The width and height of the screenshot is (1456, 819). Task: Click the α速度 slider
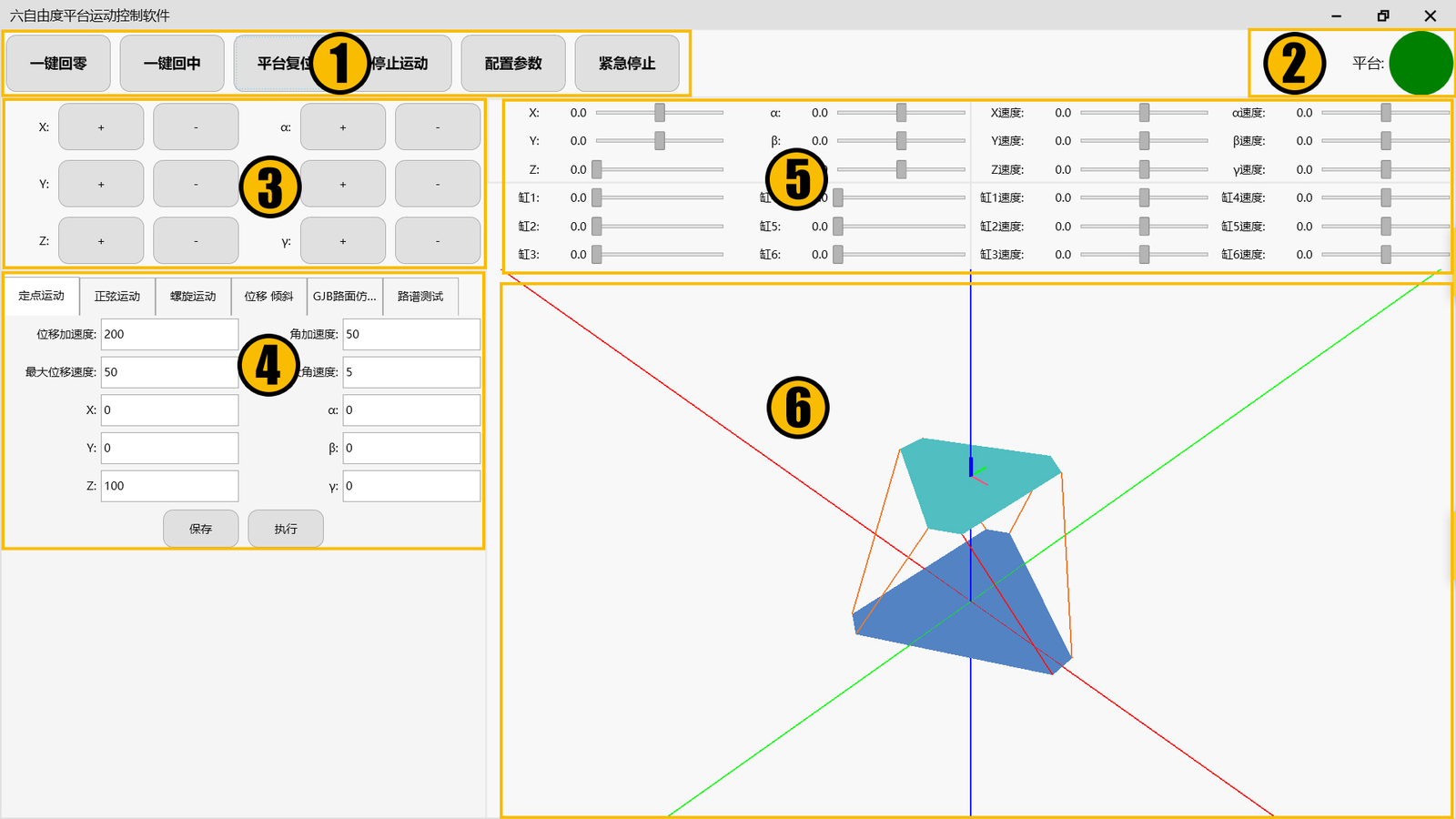(x=1385, y=113)
